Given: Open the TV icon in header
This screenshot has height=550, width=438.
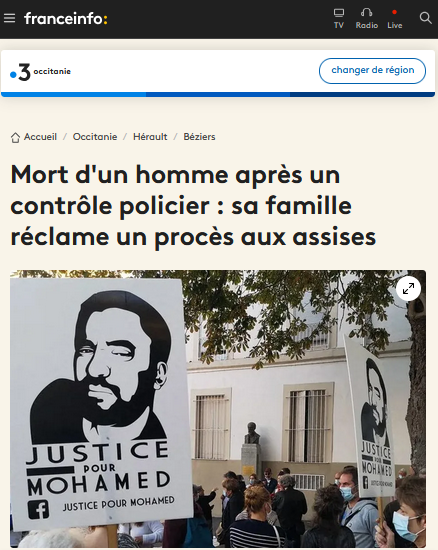Looking at the screenshot, I should (x=339, y=13).
